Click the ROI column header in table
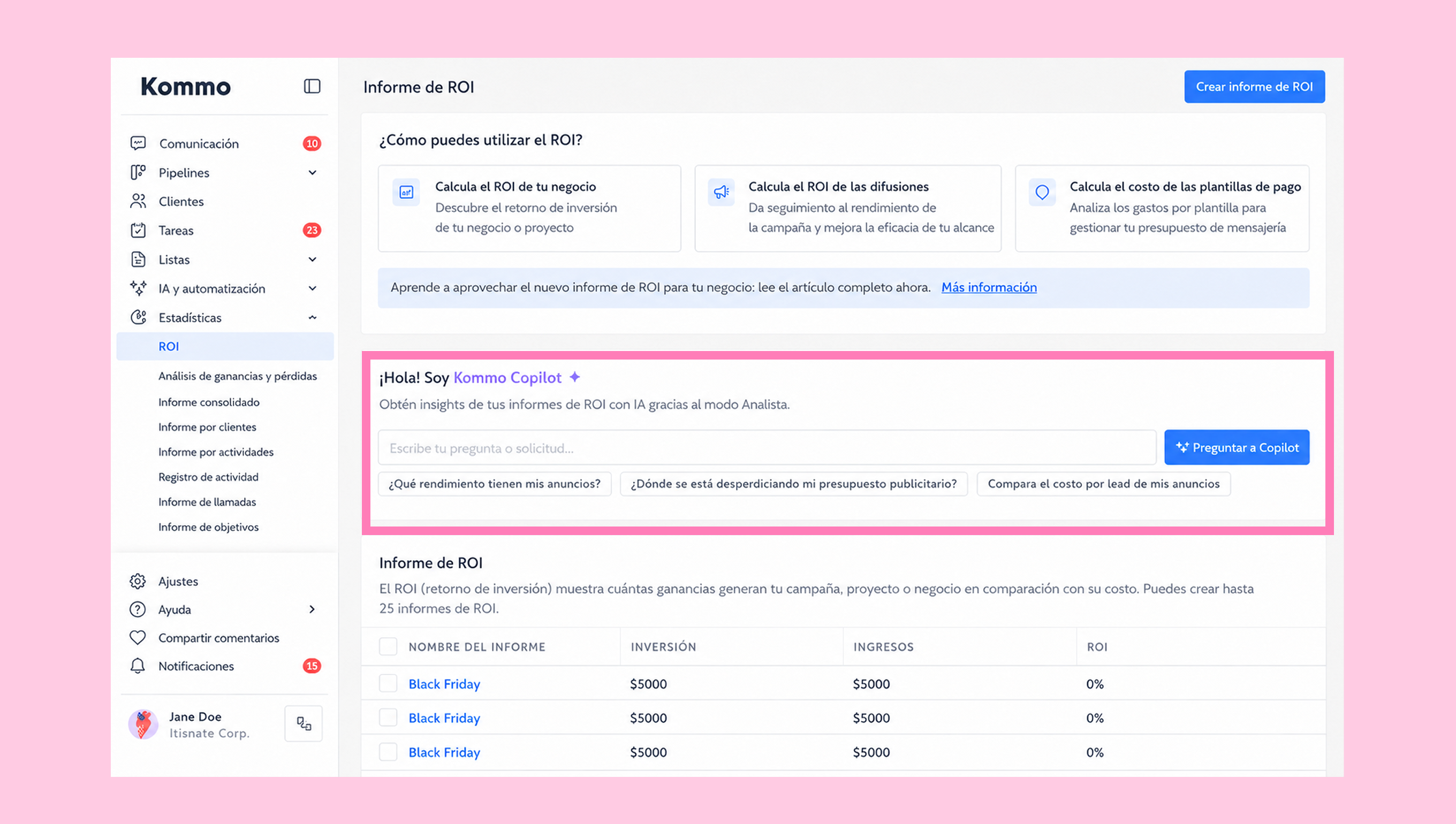This screenshot has width=1456, height=824. (x=1096, y=647)
